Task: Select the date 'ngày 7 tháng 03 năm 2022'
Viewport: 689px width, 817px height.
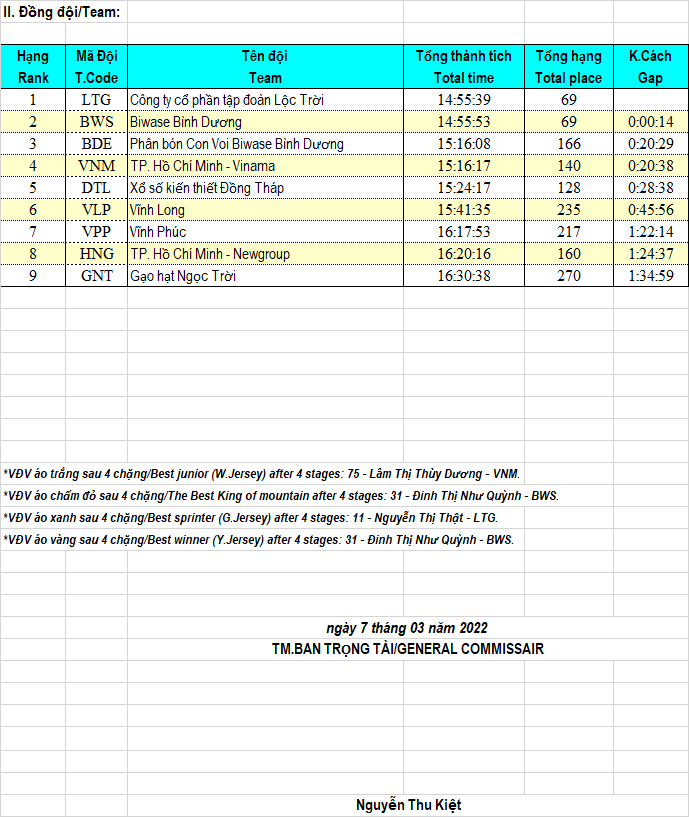Action: coord(407,628)
